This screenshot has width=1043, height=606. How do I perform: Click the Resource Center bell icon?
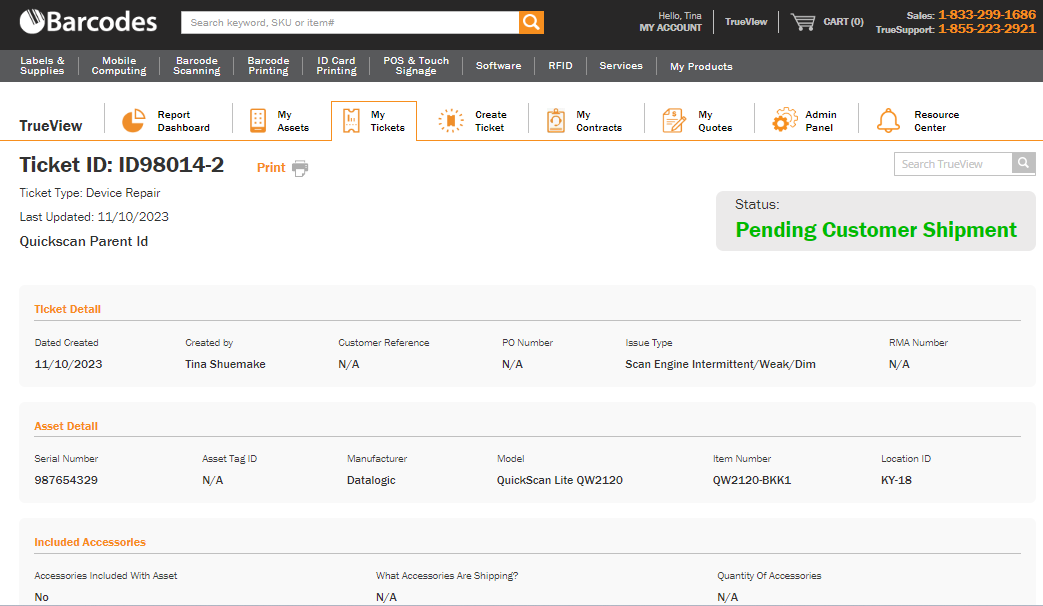click(x=888, y=121)
